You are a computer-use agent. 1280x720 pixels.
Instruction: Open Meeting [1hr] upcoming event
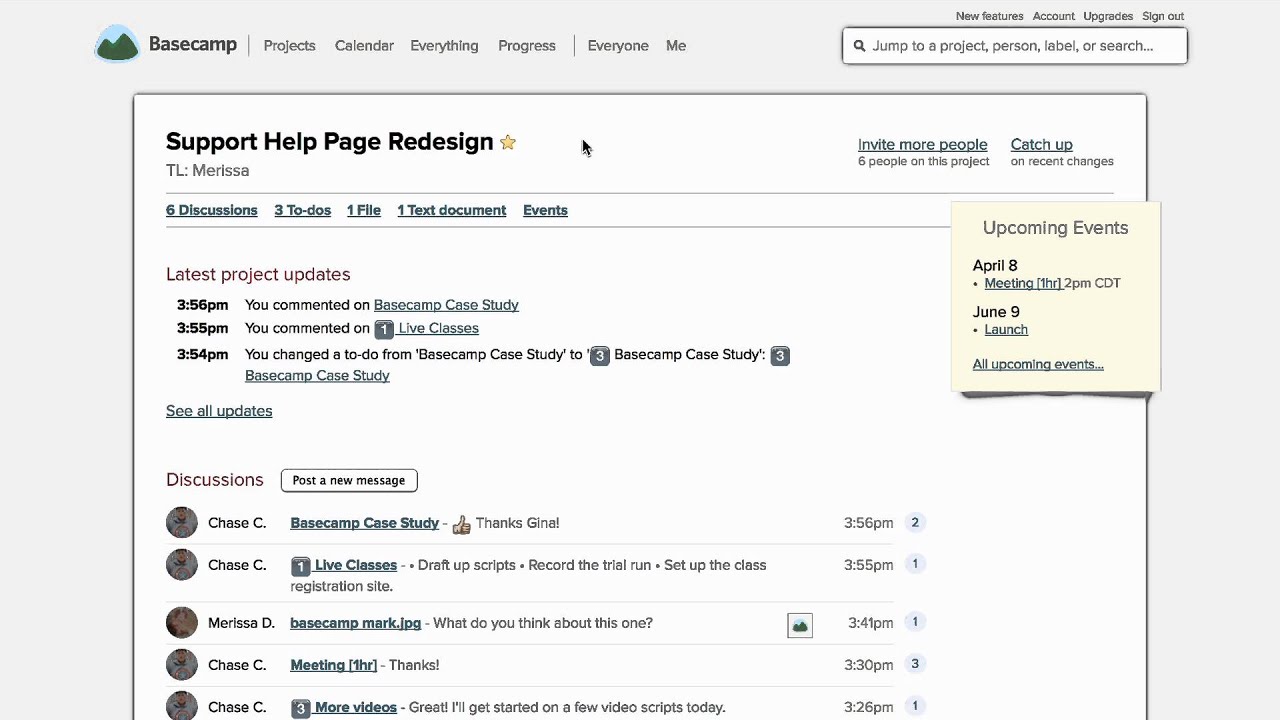click(1023, 283)
